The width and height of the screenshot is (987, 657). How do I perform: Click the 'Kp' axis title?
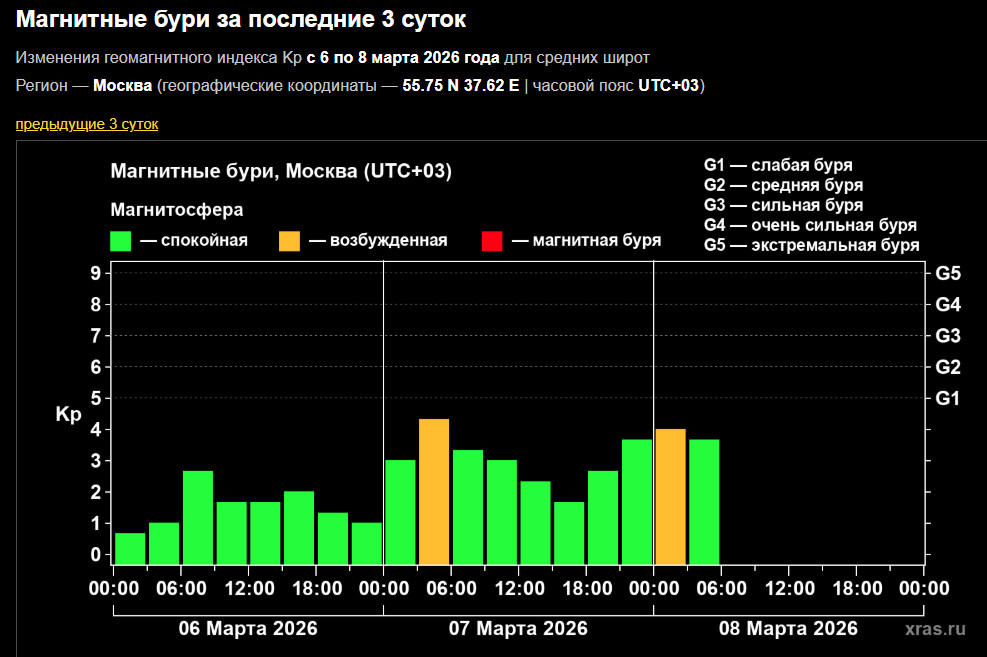point(68,414)
